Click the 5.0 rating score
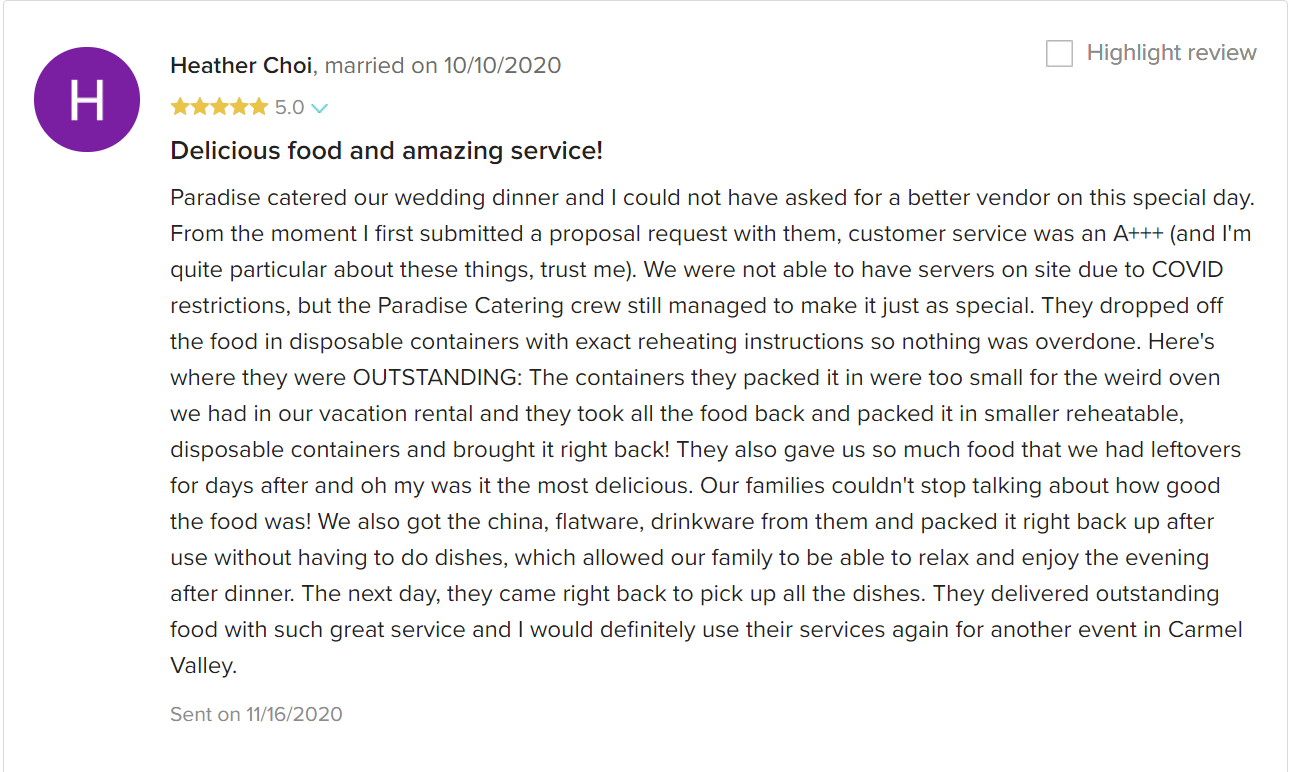The image size is (1289, 772). point(289,107)
